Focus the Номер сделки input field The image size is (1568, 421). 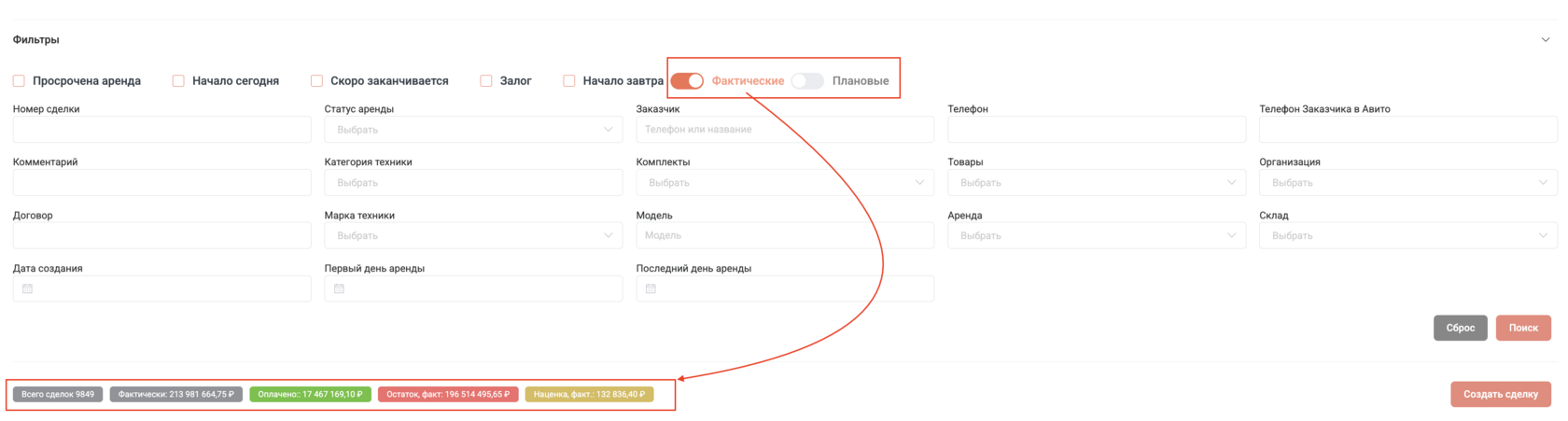162,130
